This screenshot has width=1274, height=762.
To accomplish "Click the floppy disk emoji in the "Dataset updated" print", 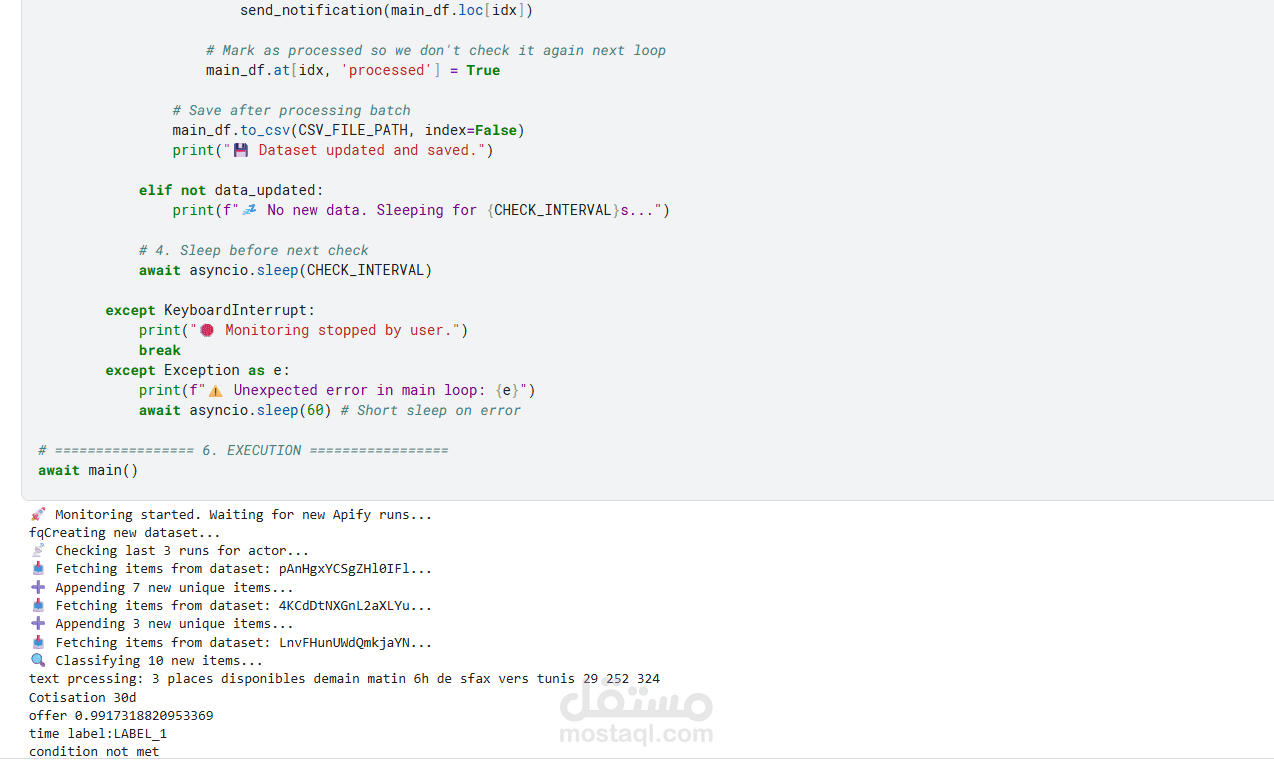I will [241, 150].
